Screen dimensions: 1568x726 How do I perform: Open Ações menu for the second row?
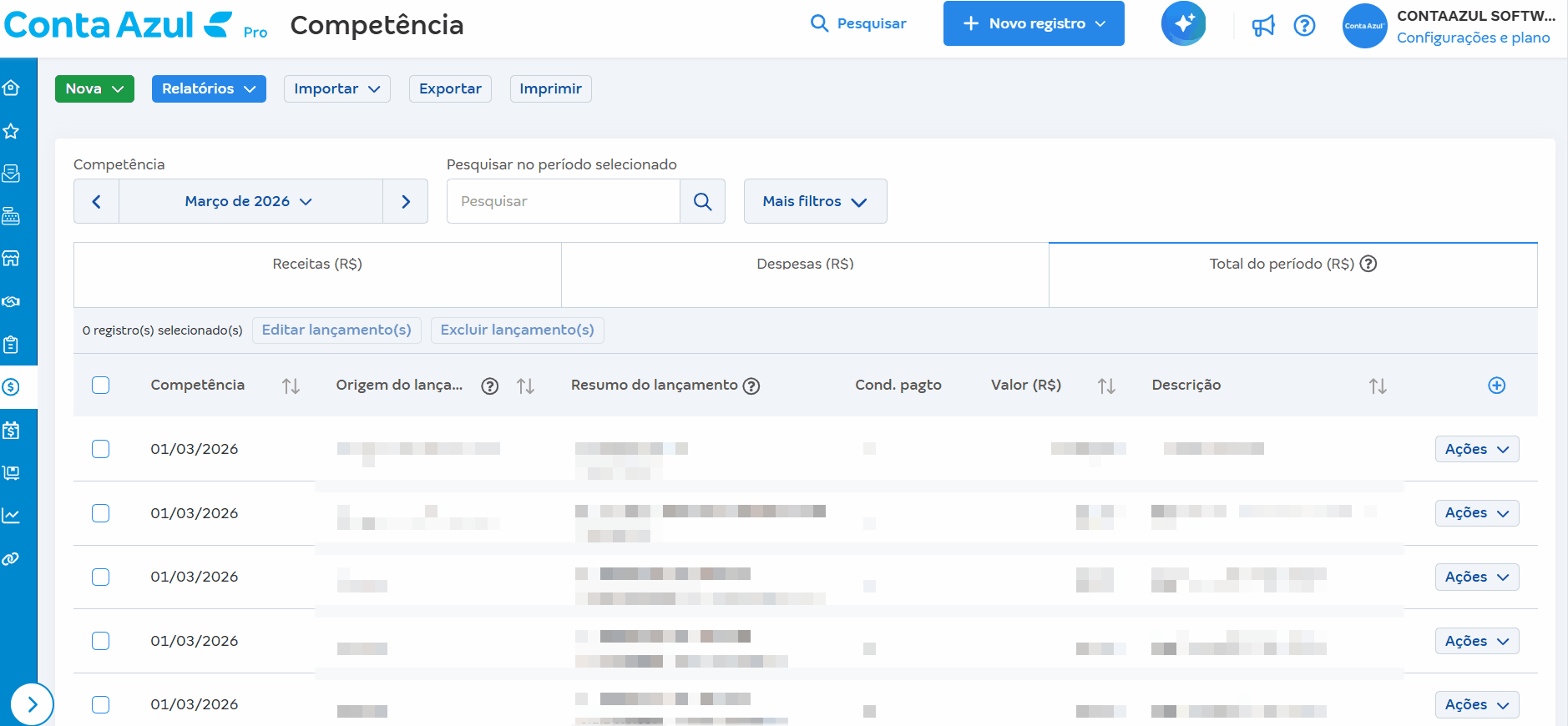pyautogui.click(x=1476, y=512)
